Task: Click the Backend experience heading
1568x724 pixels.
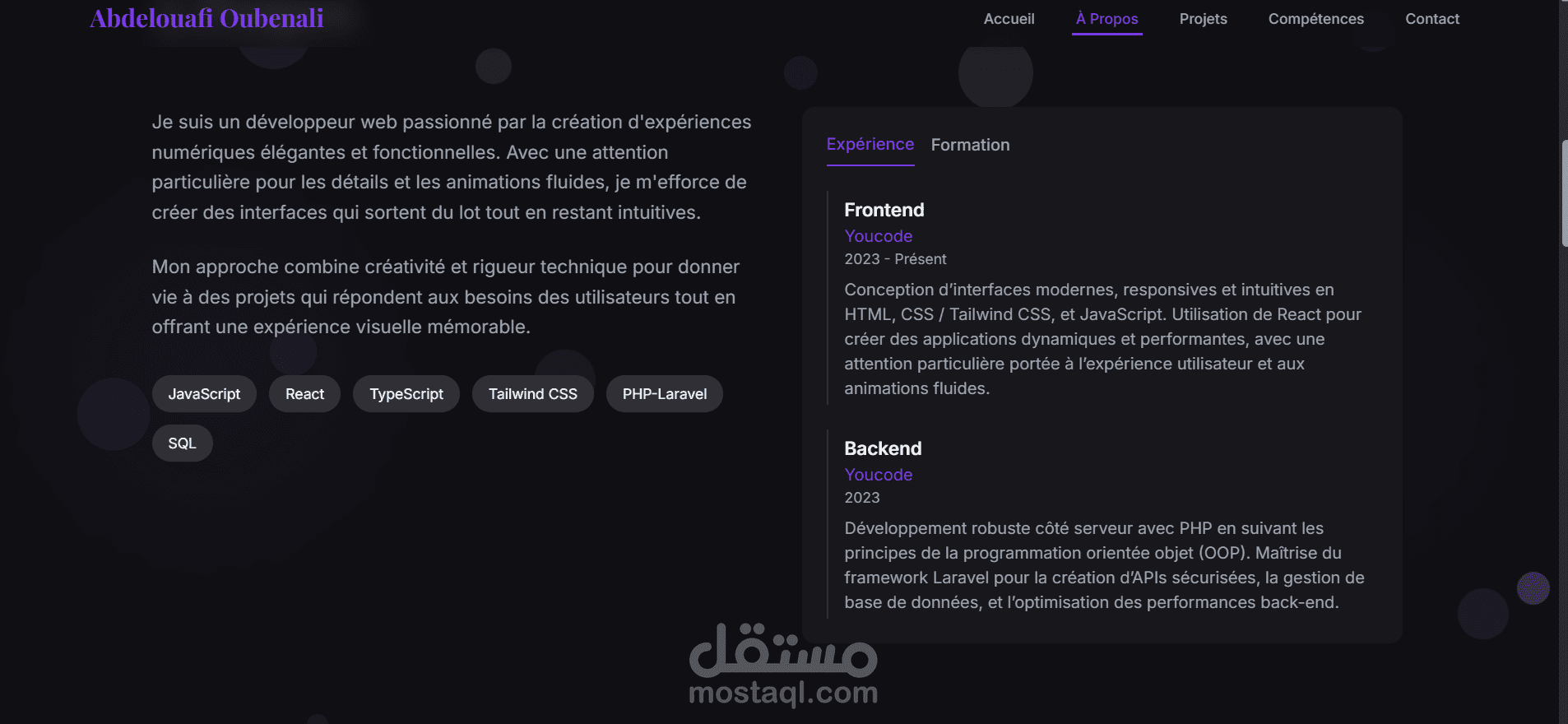Action: coord(883,448)
